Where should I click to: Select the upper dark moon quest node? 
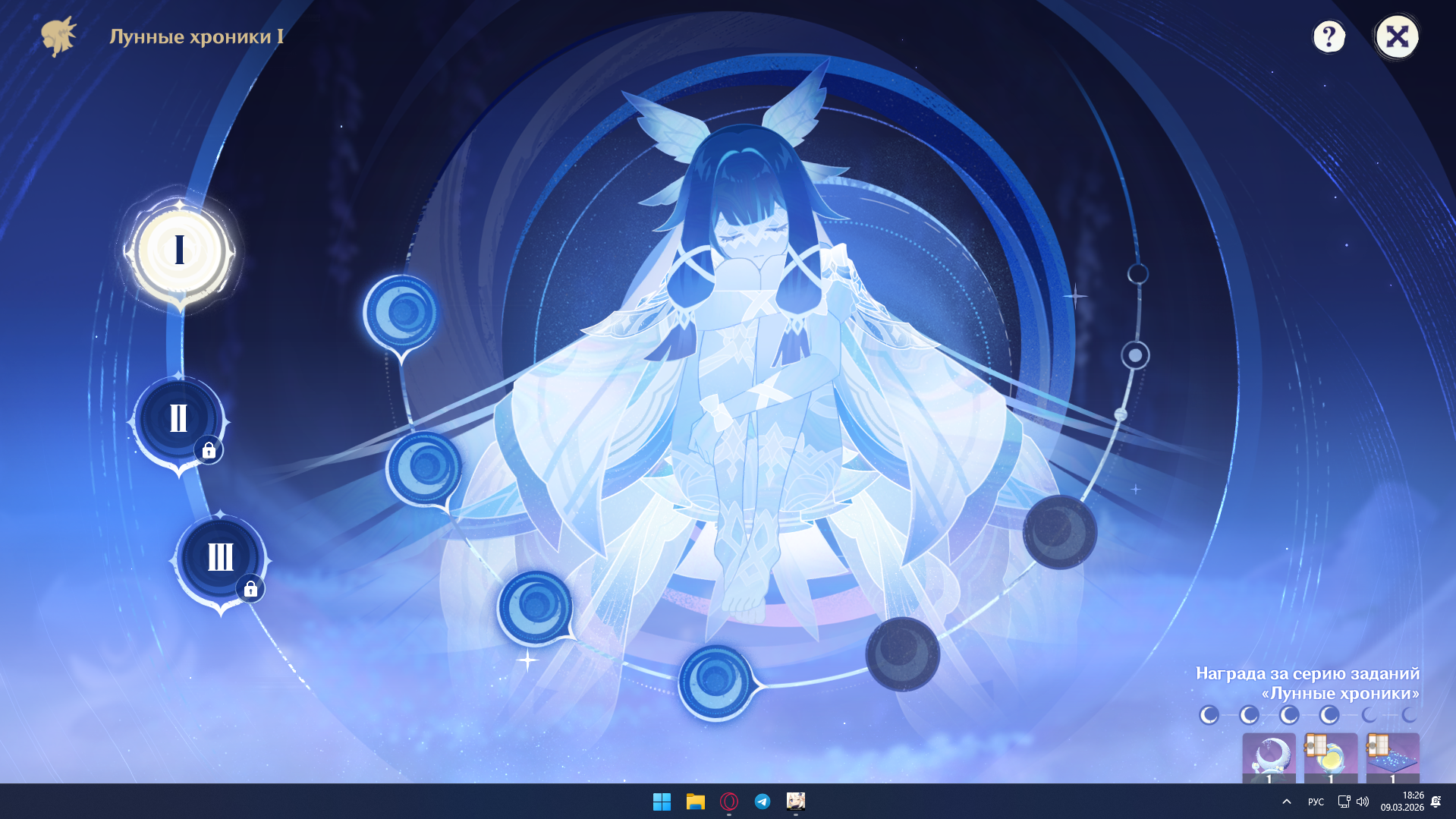pyautogui.click(x=1060, y=532)
